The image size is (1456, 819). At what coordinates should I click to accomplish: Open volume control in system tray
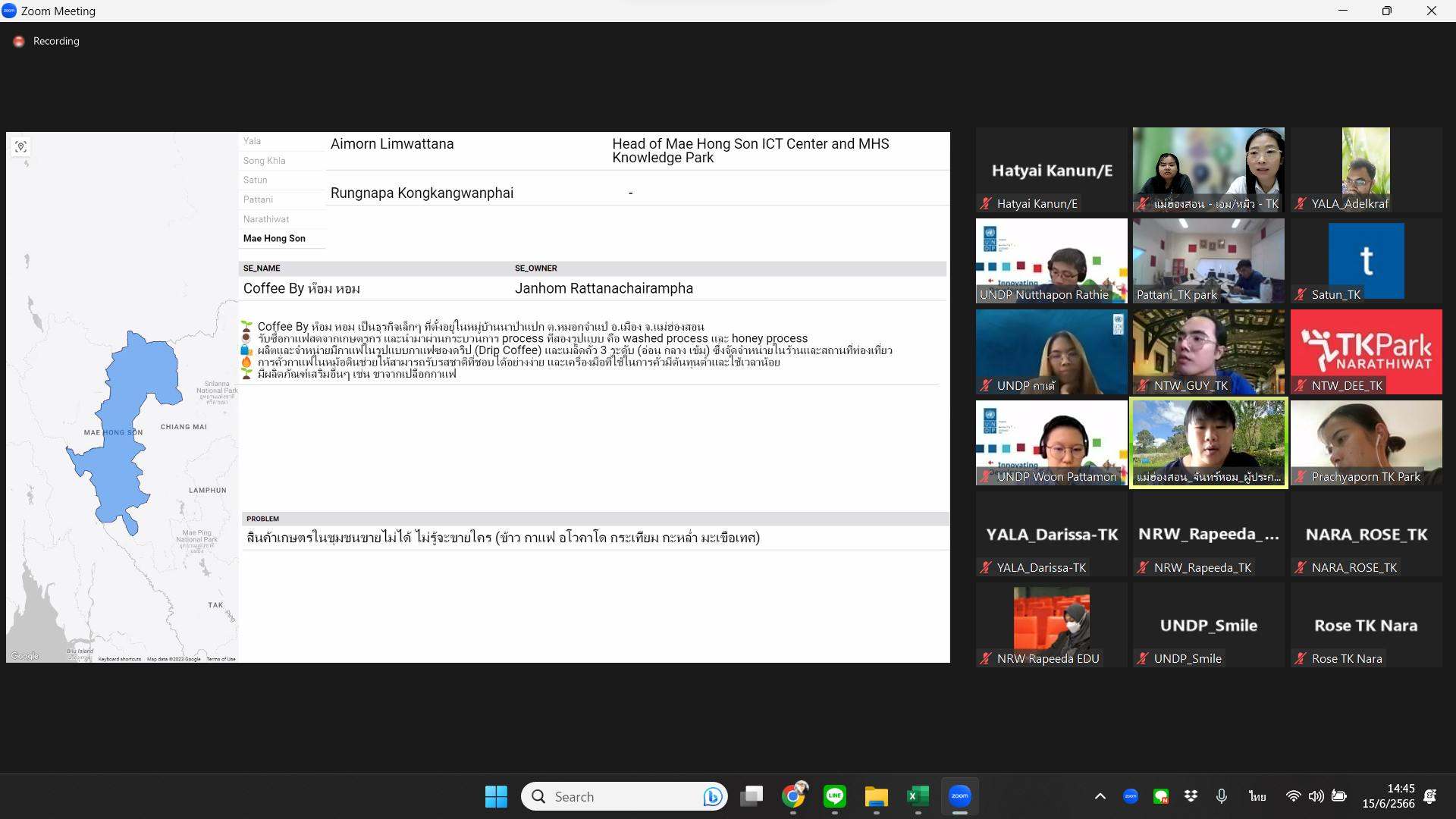[x=1316, y=796]
